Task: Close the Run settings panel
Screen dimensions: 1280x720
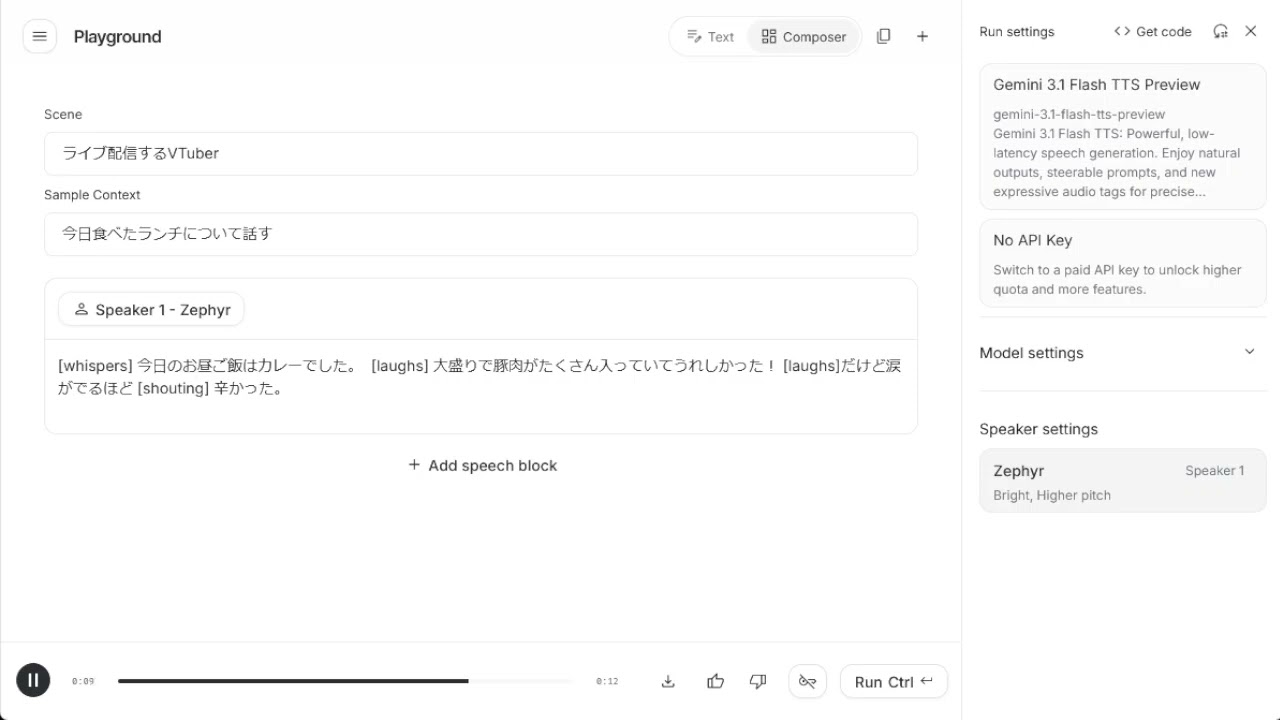Action: click(x=1251, y=32)
